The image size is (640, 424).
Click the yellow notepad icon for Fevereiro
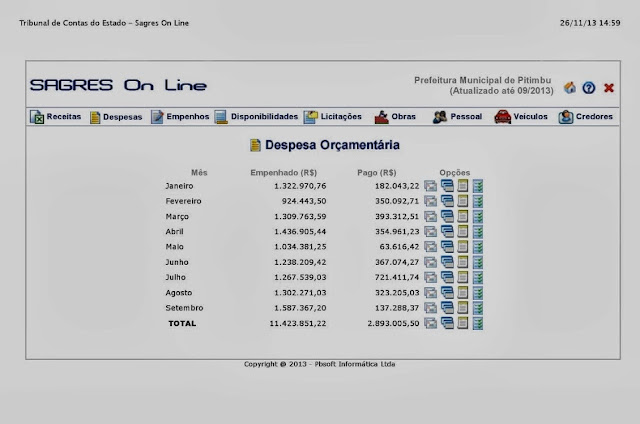462,201
